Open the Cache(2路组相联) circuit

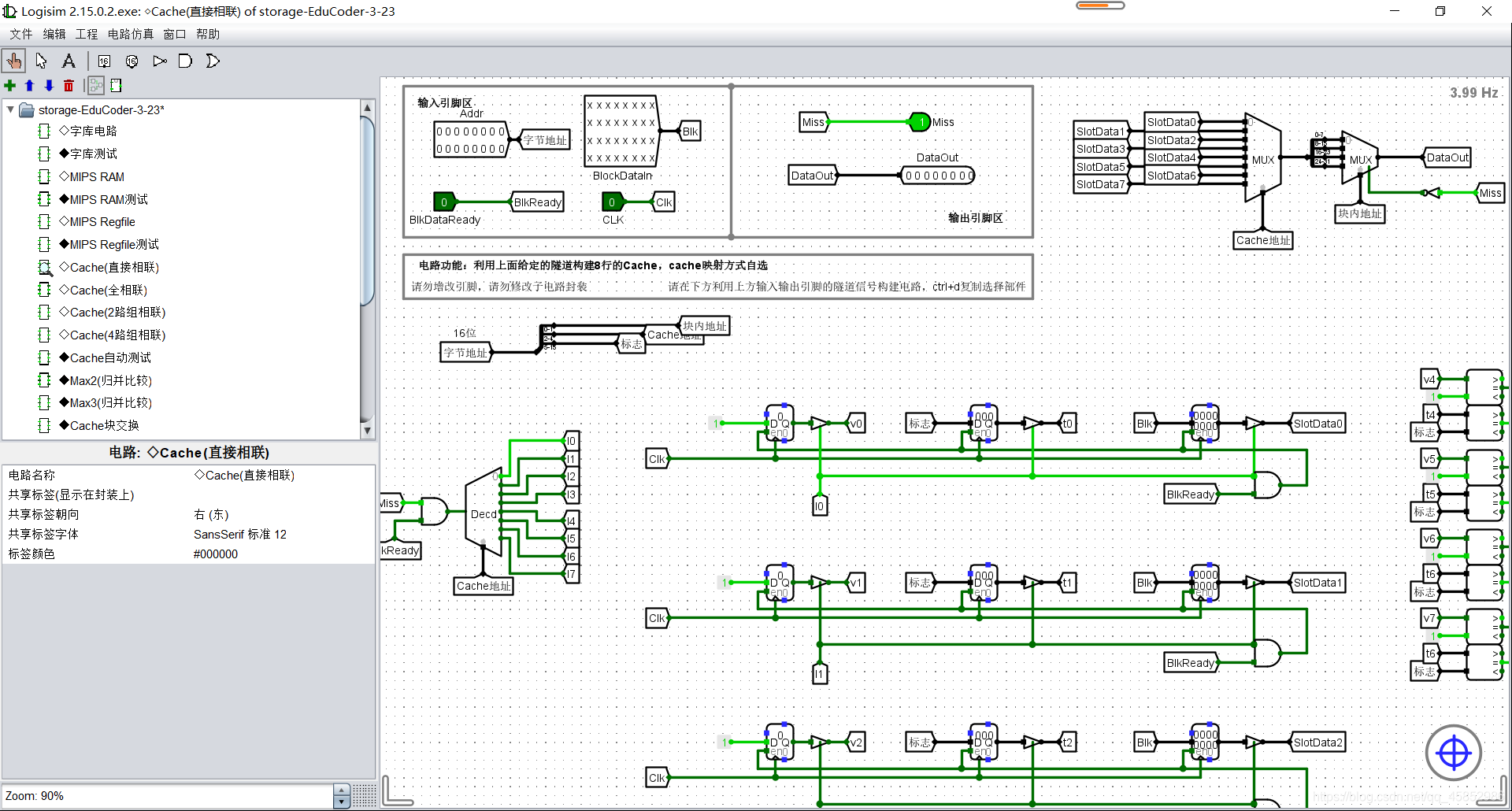[113, 312]
